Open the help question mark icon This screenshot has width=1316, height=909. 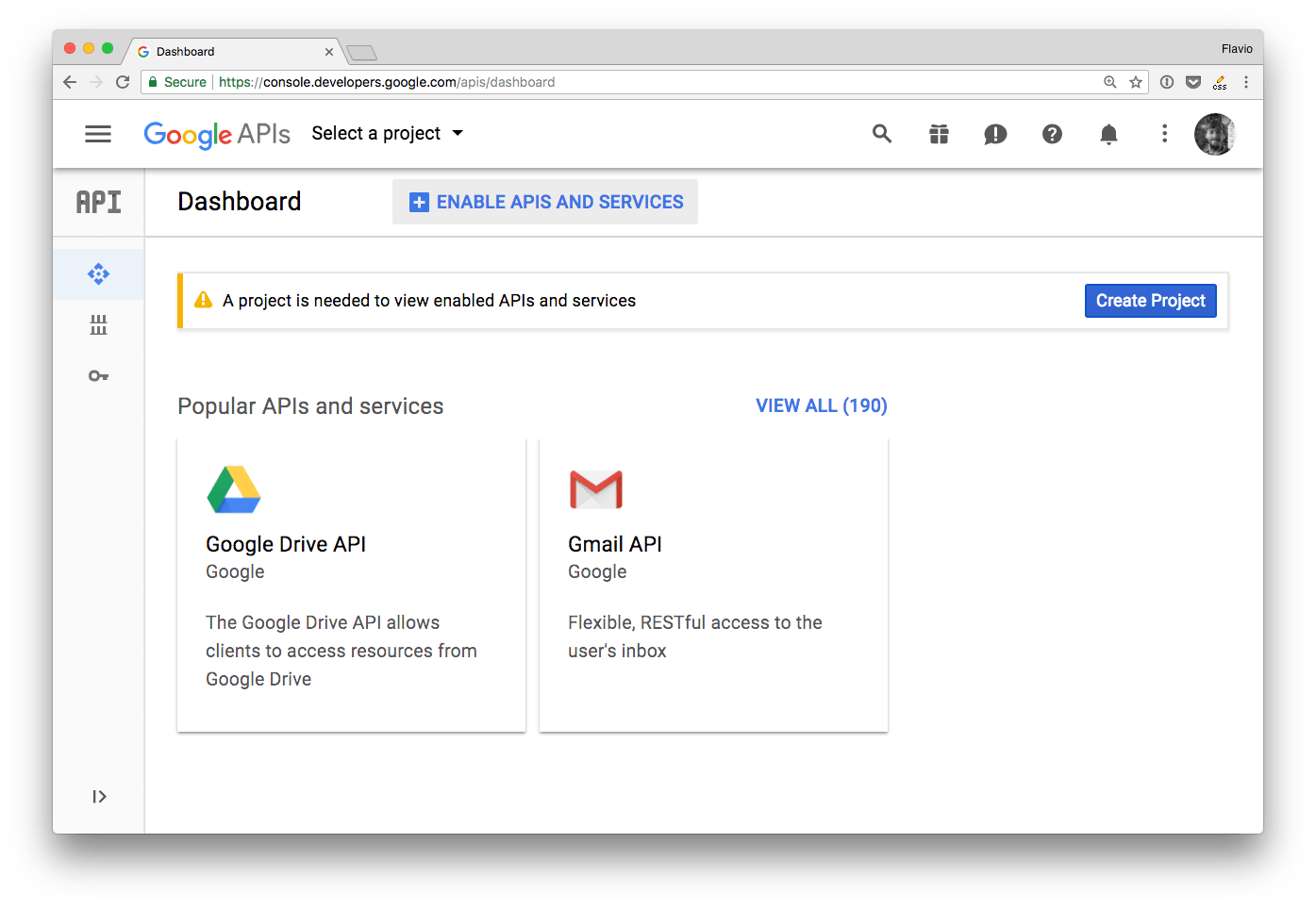(1052, 134)
